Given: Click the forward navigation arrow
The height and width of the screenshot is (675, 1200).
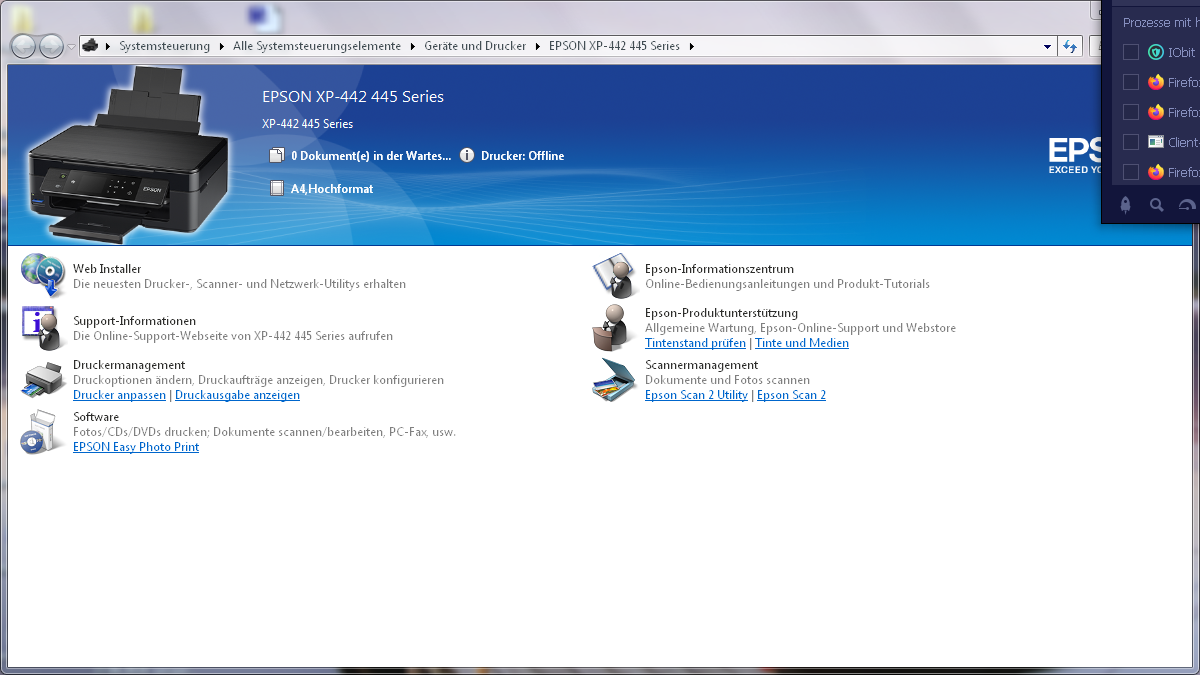Looking at the screenshot, I should coord(51,45).
